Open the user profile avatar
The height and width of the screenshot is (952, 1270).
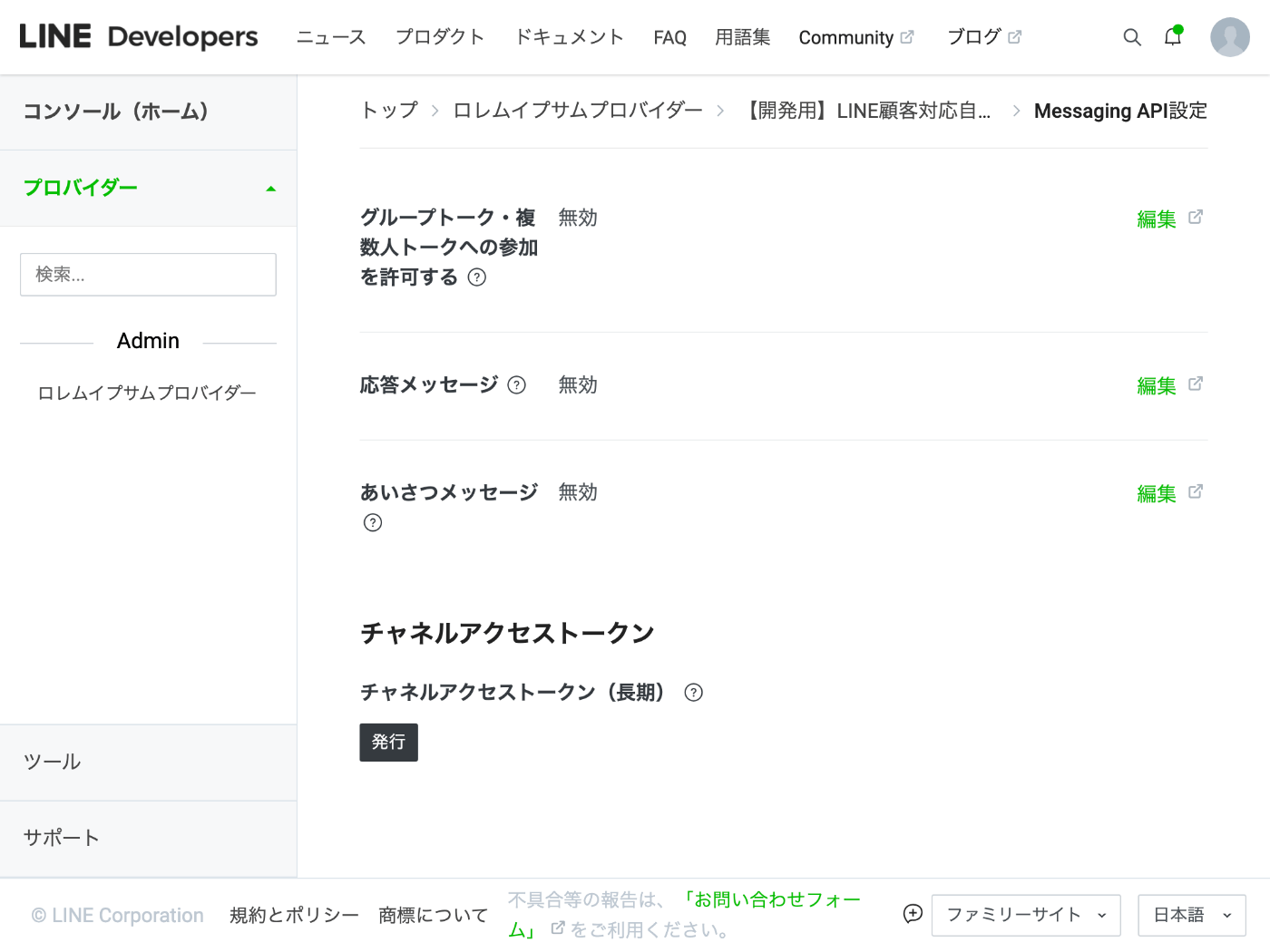[1230, 37]
